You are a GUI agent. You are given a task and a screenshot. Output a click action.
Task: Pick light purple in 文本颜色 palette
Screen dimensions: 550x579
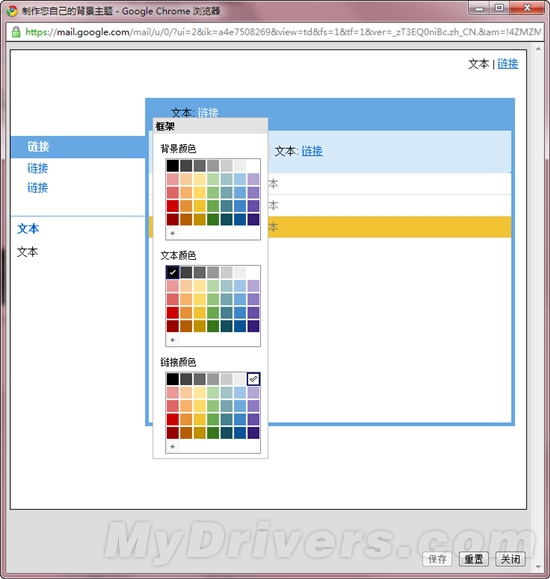point(253,286)
